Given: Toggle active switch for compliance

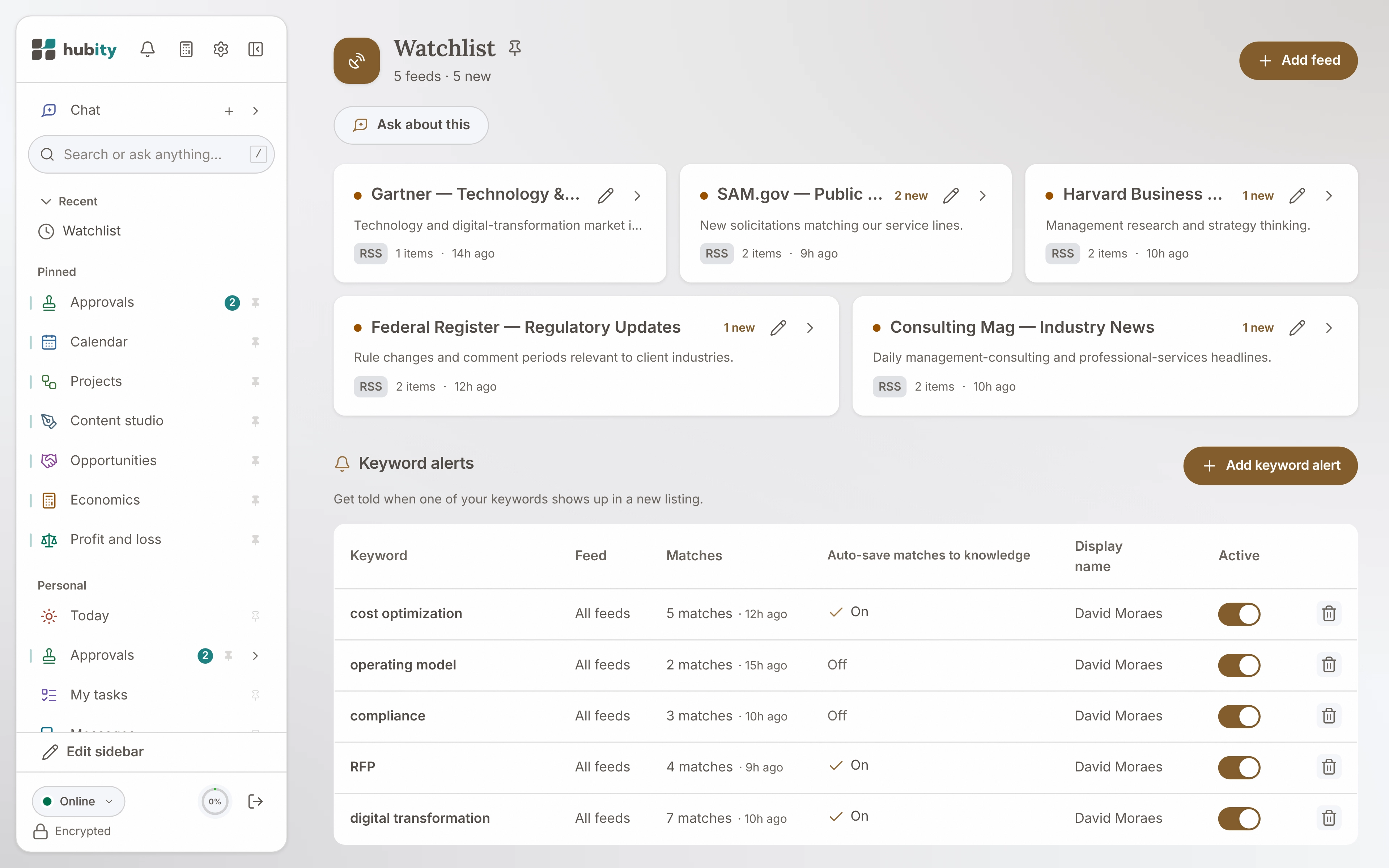Looking at the screenshot, I should tap(1239, 716).
